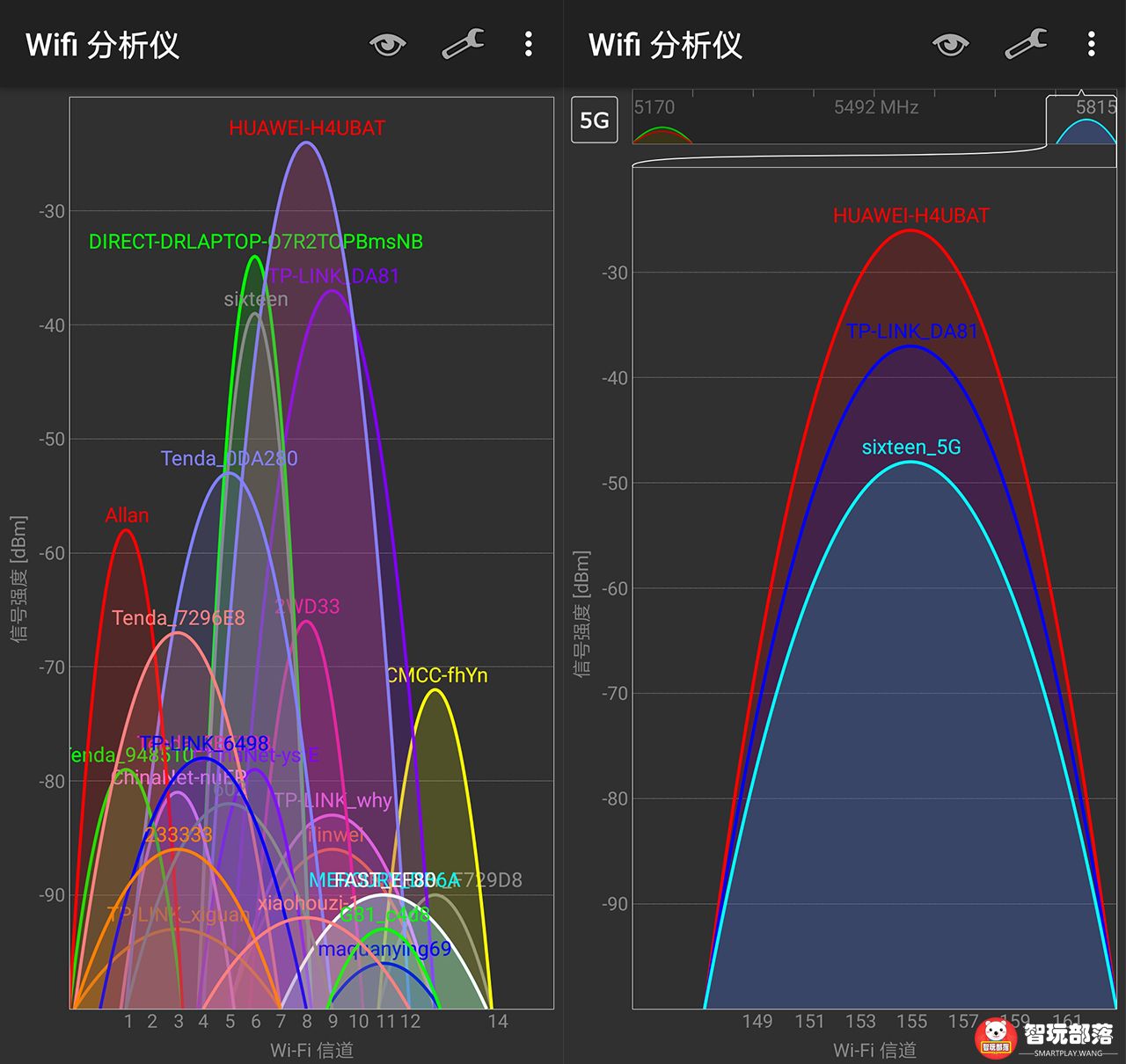Screen dimensions: 1126x1064
Task: Tap channel 149 on the 5G axis
Action: tap(757, 1022)
